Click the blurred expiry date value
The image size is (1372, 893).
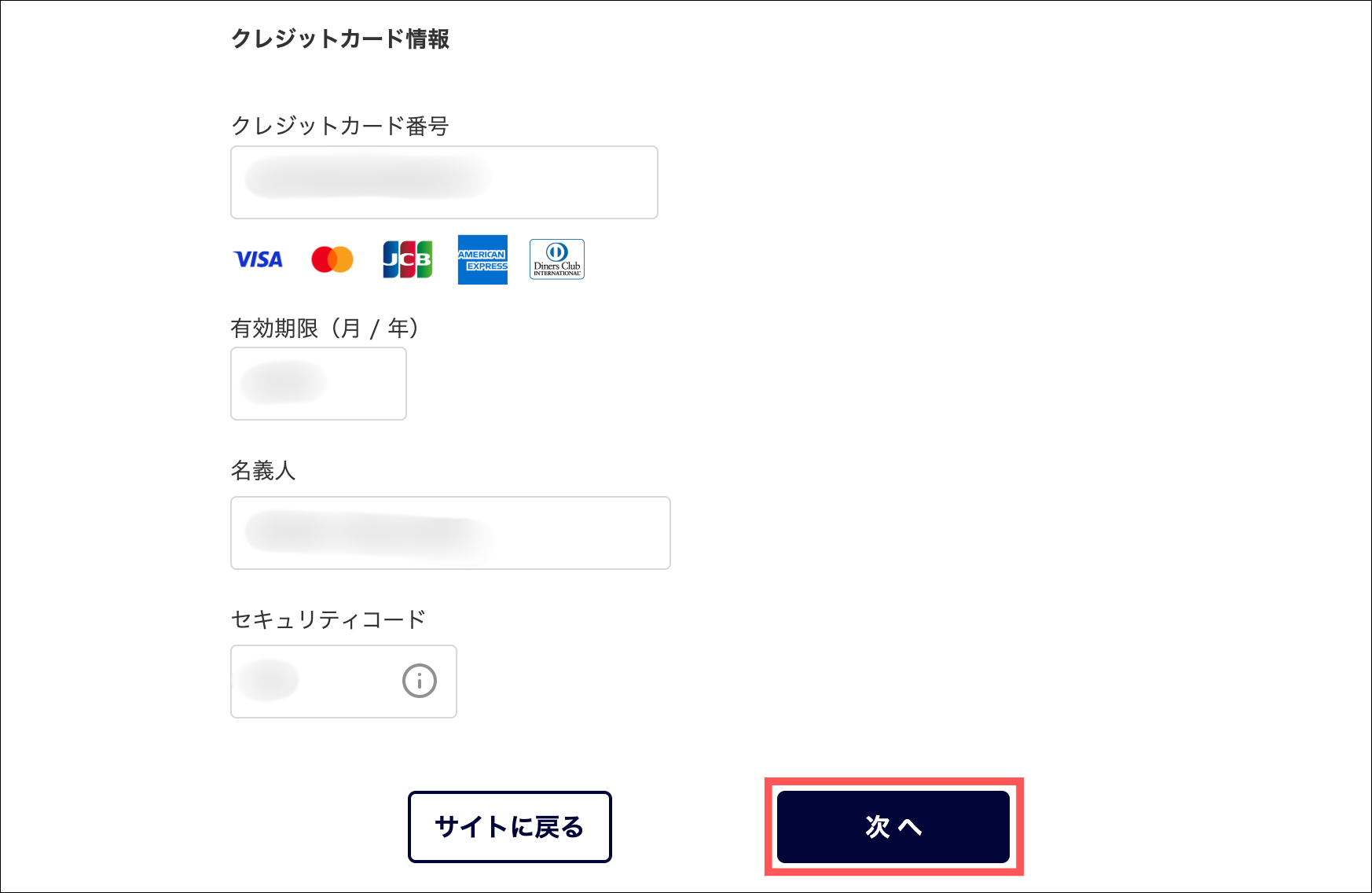pyautogui.click(x=283, y=383)
